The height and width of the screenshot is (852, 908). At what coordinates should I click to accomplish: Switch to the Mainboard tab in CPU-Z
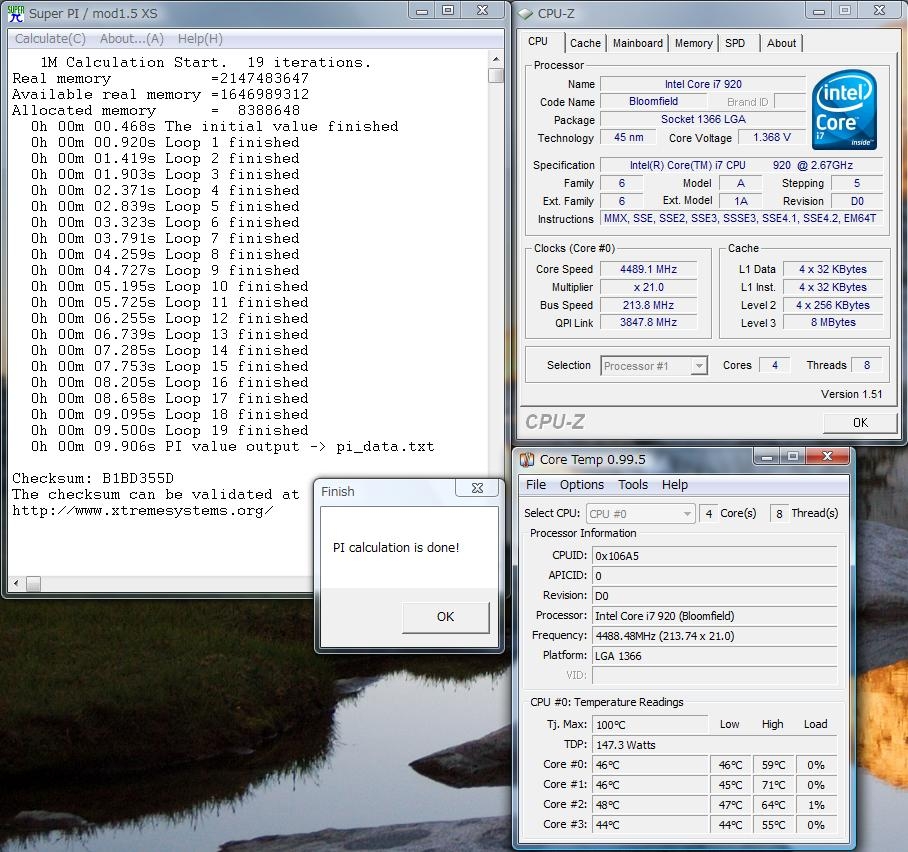pos(637,43)
